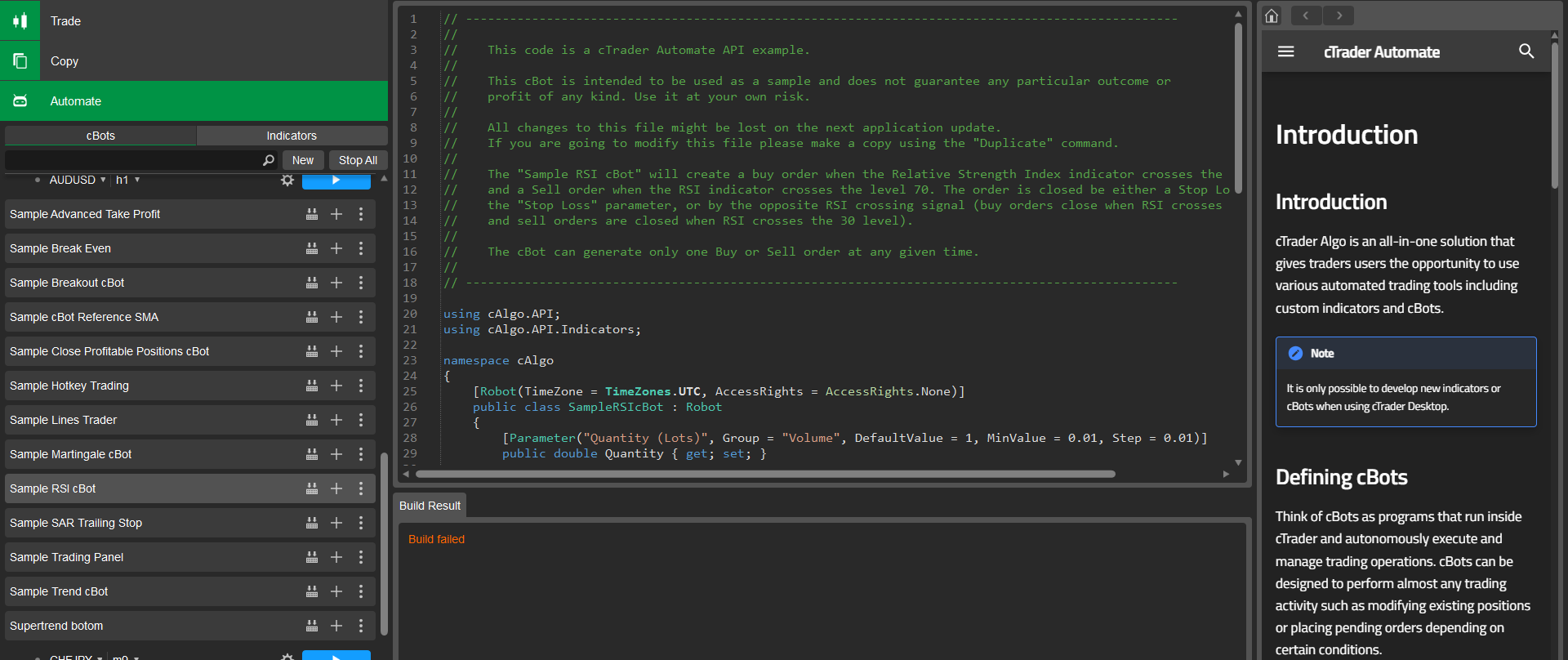
Task: Open the Copy section icon
Action: 20,60
